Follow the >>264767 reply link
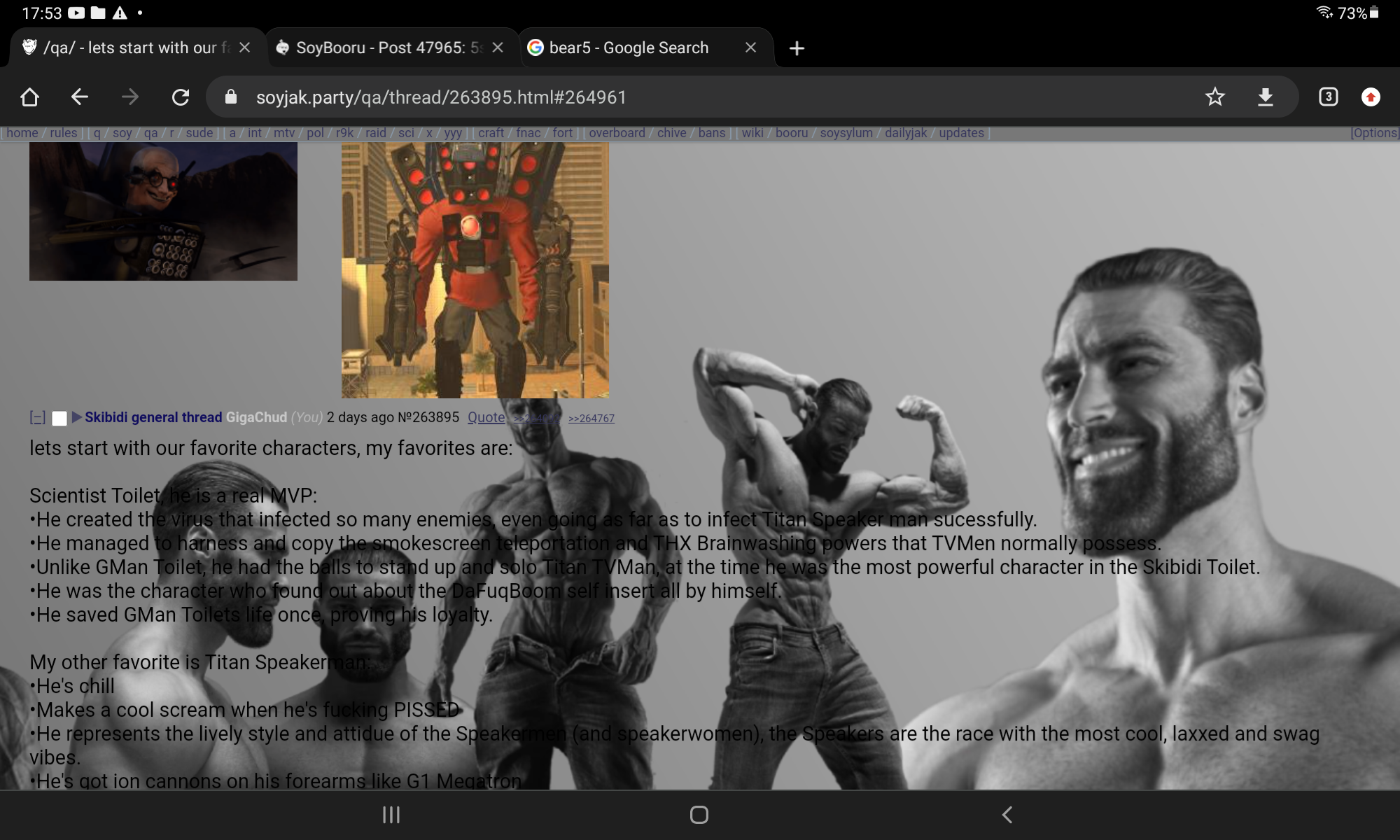This screenshot has width=1400, height=840. point(591,419)
